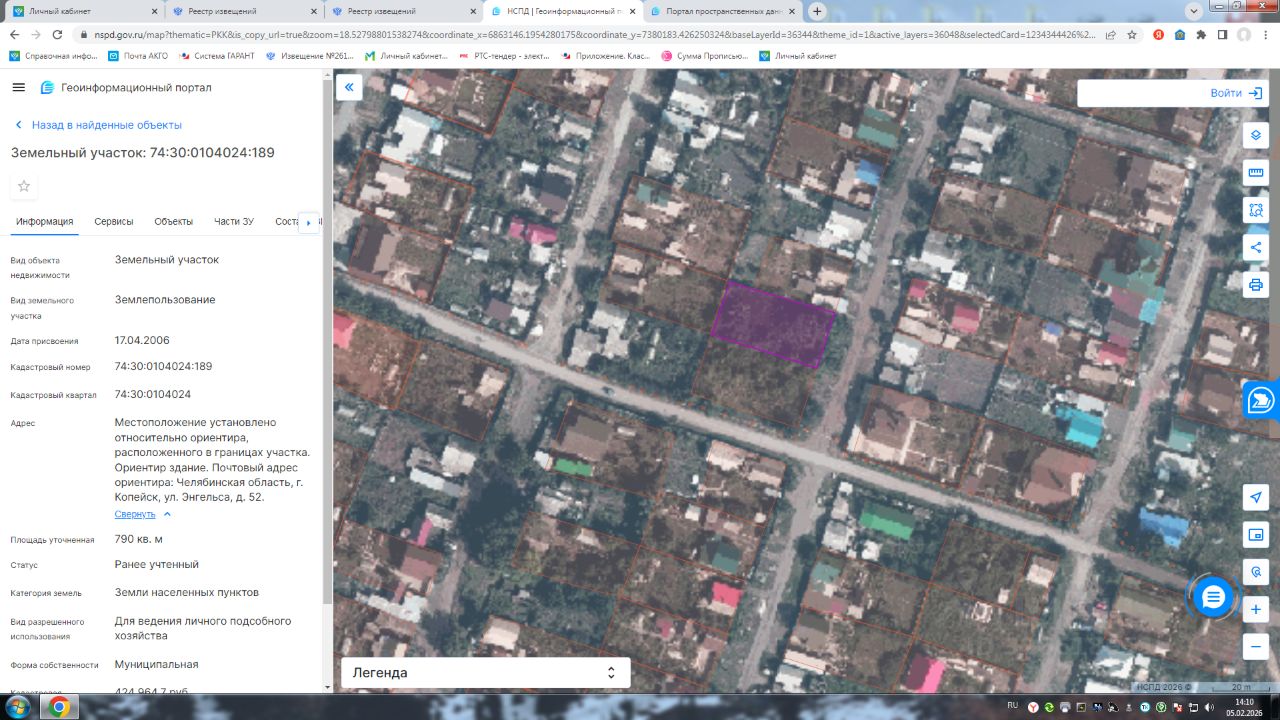Share the current map view

click(1256, 247)
